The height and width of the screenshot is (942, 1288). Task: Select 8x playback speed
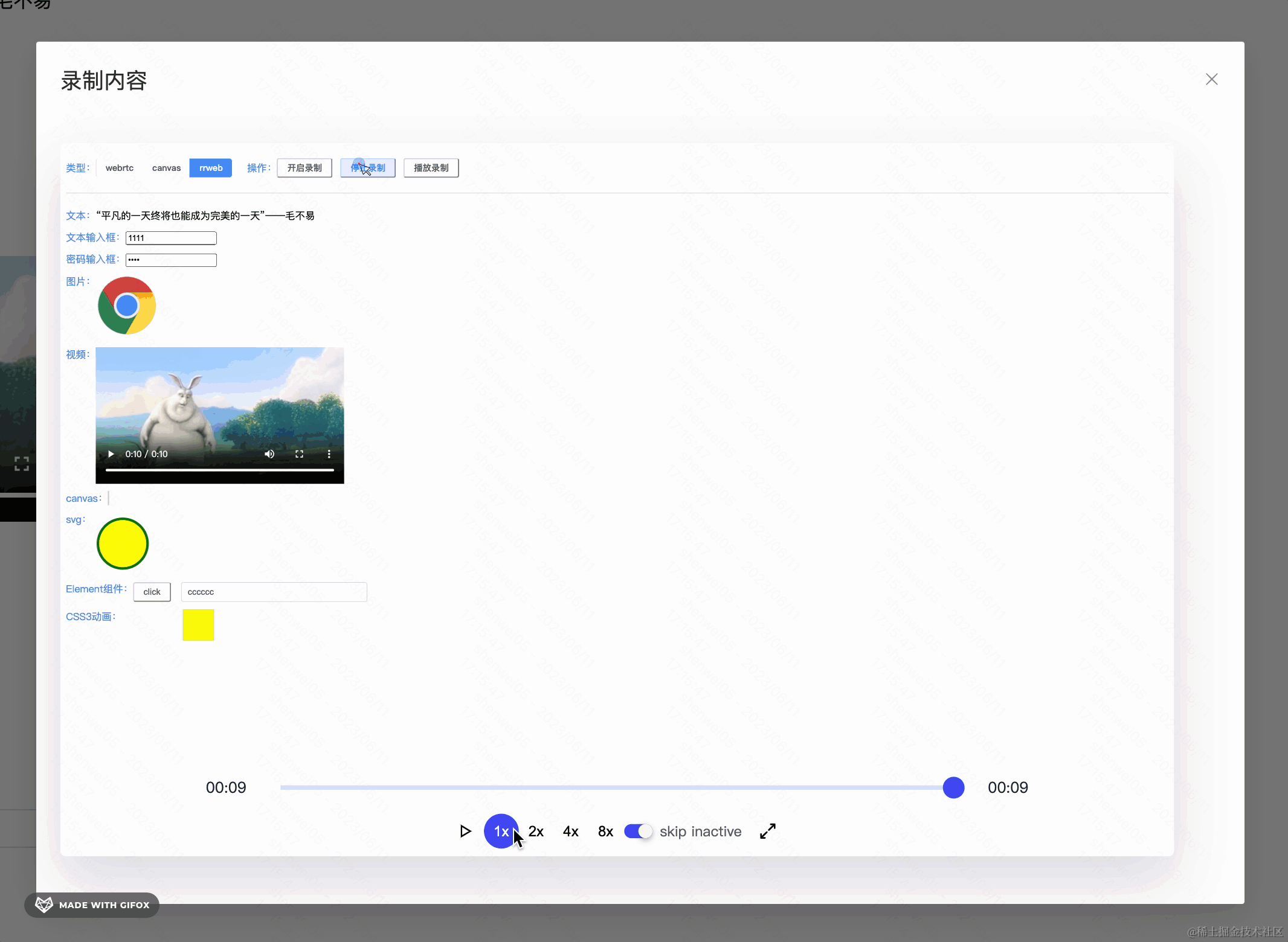pos(605,831)
